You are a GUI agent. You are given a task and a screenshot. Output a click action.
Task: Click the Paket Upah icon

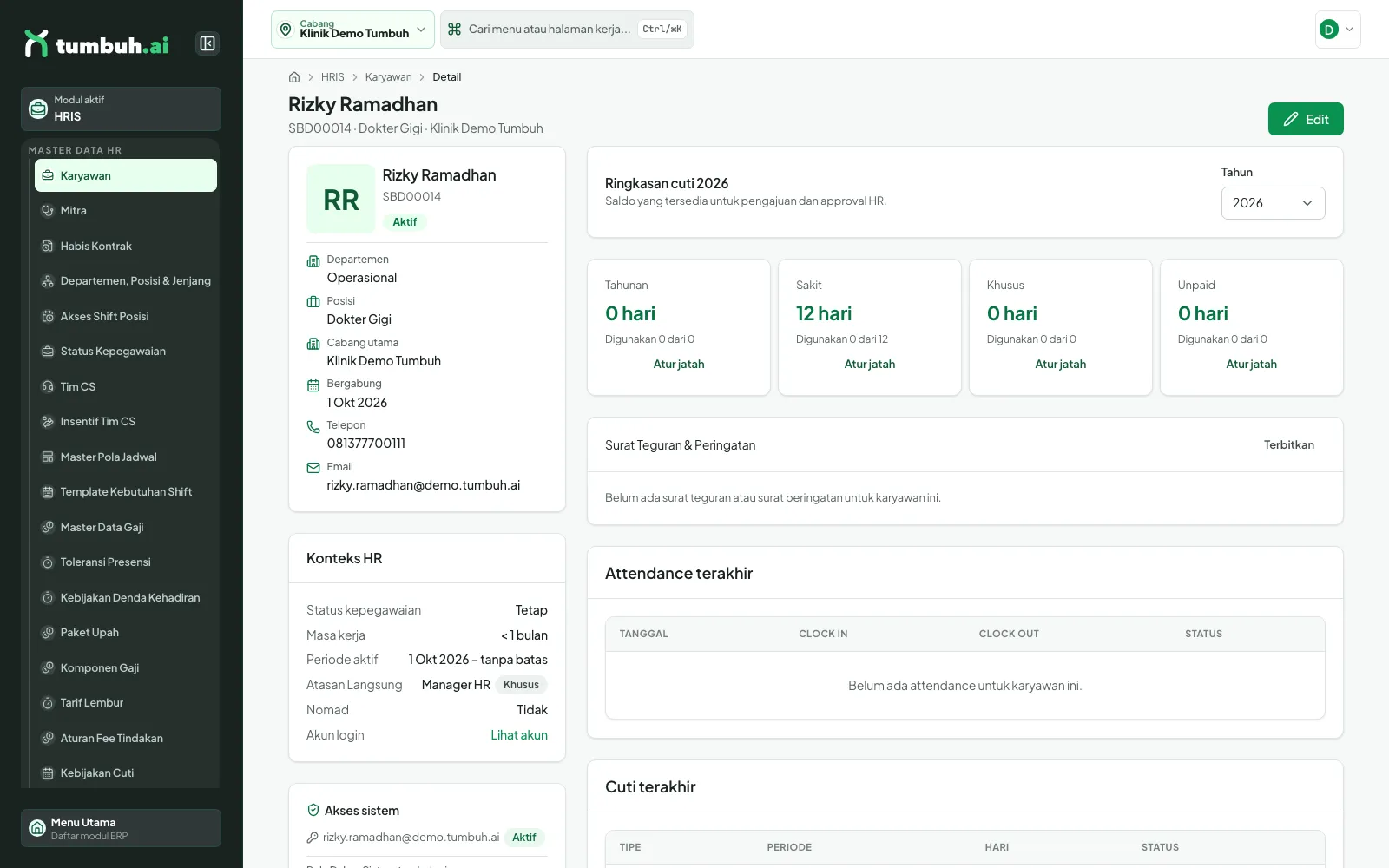coord(48,633)
